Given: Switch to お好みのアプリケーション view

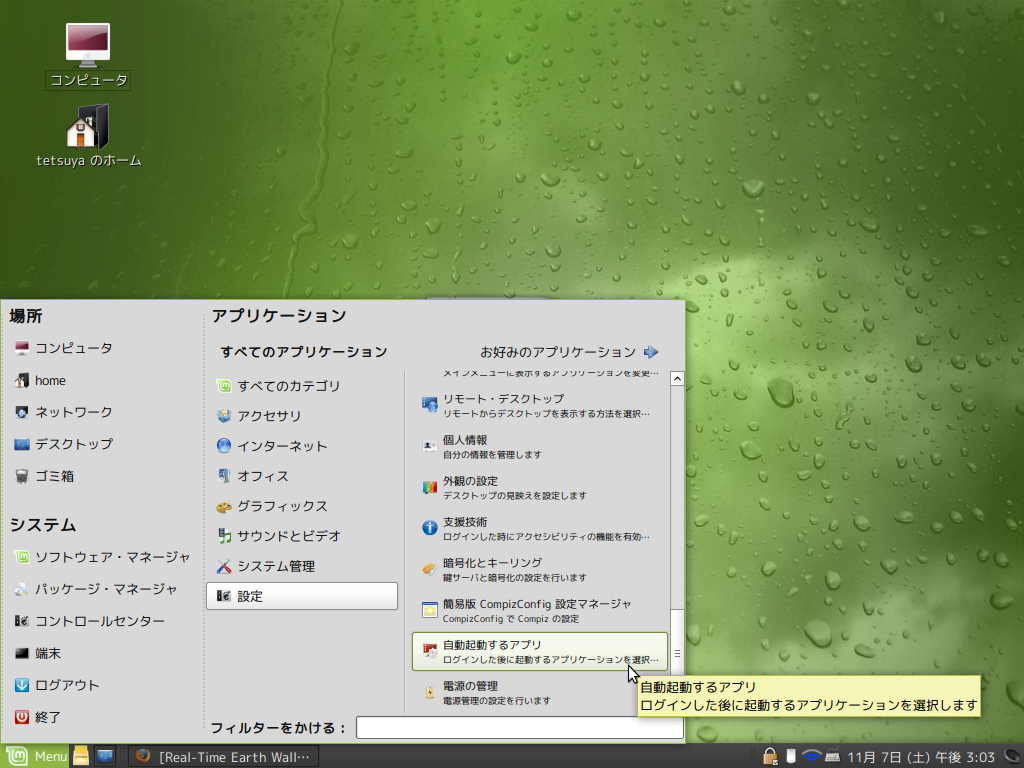Looking at the screenshot, I should [x=569, y=353].
